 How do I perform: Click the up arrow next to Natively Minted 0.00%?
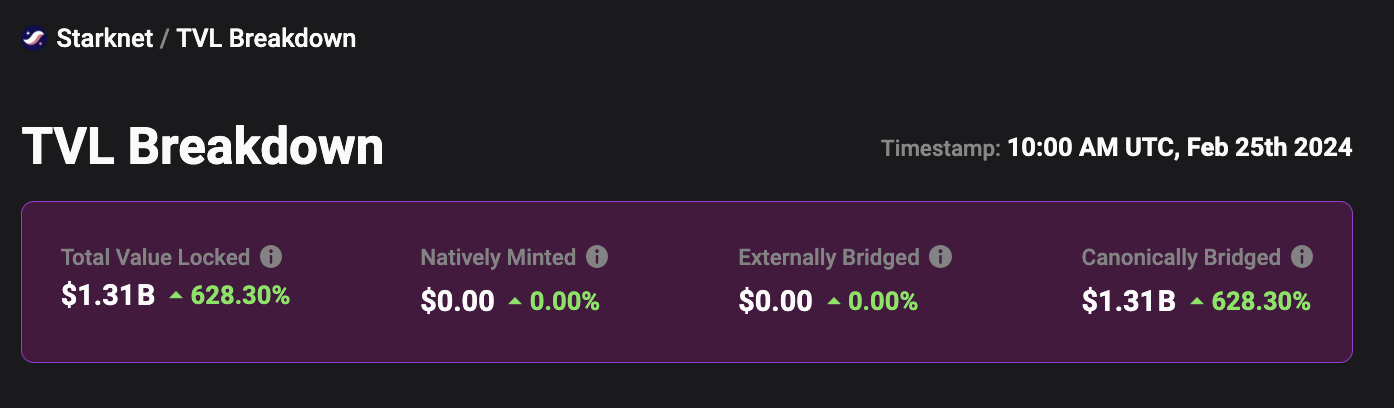(x=515, y=301)
